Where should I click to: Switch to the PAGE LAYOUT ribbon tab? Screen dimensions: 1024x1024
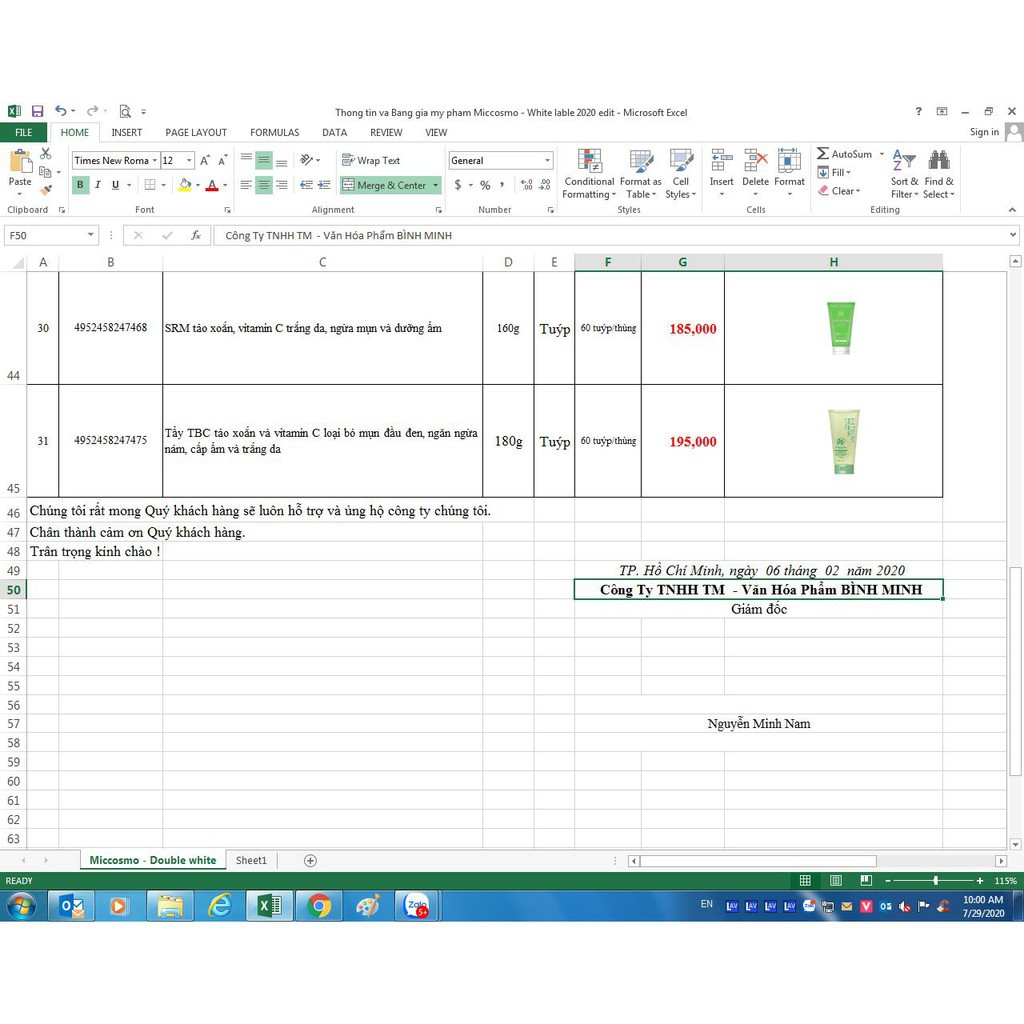[196, 132]
